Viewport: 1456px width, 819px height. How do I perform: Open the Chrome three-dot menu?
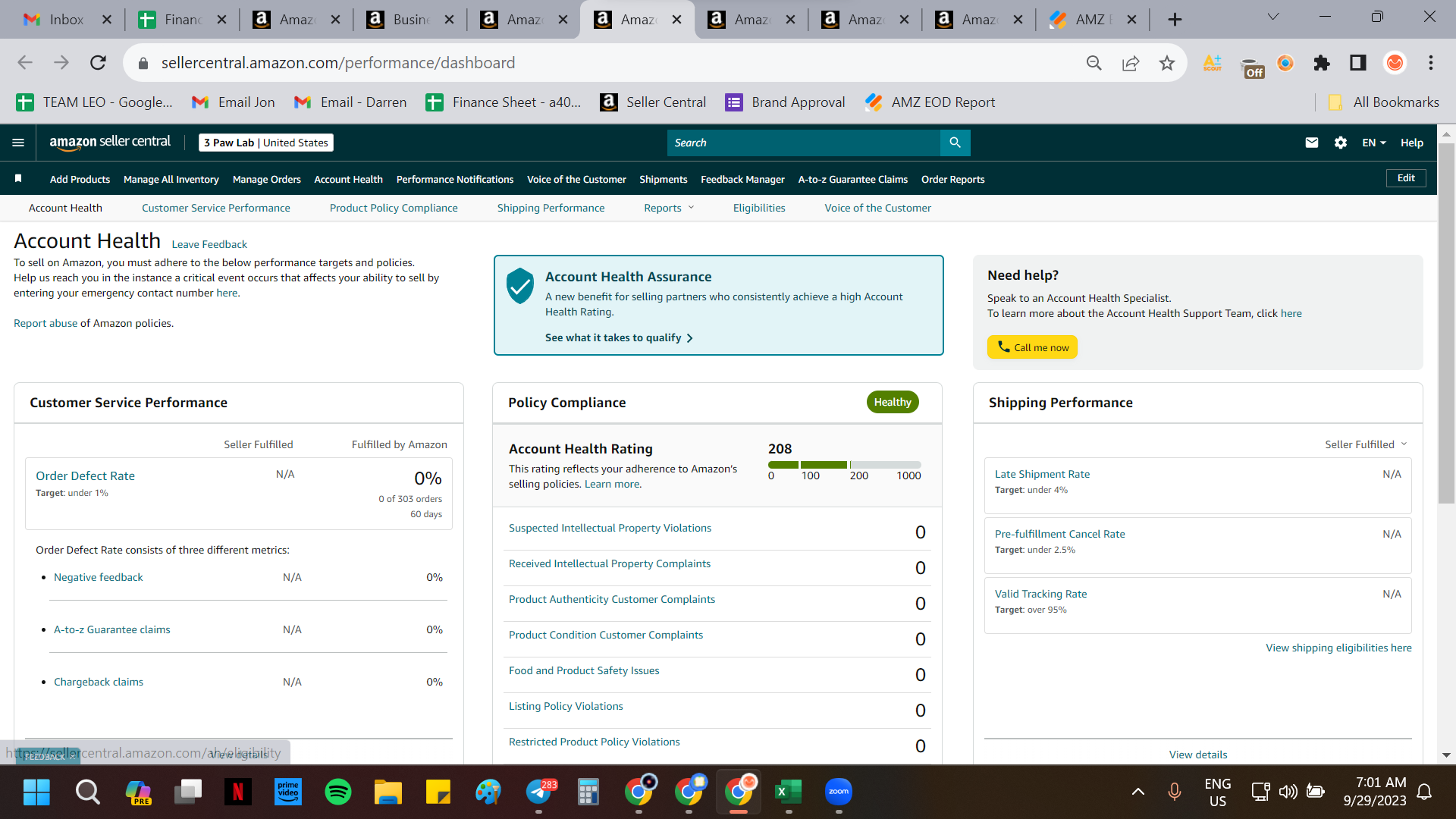[1431, 63]
